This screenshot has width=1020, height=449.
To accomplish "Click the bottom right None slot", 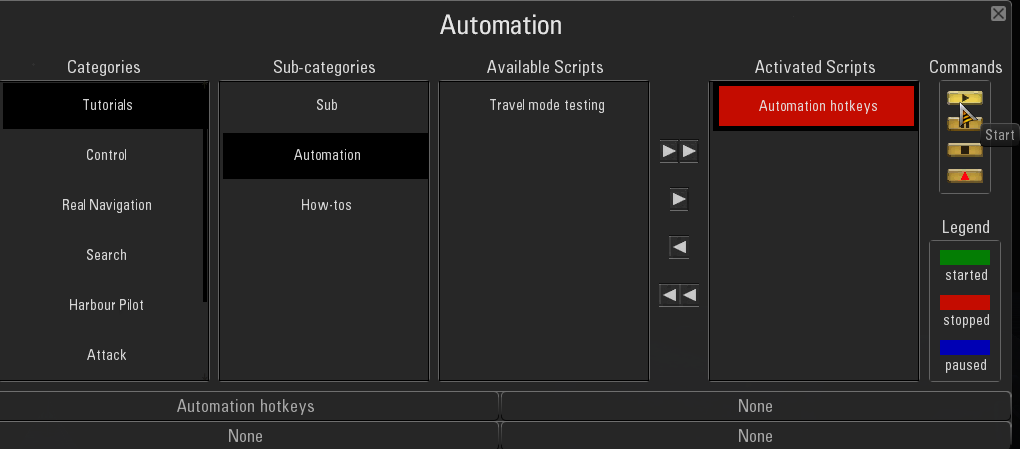I will pyautogui.click(x=756, y=435).
